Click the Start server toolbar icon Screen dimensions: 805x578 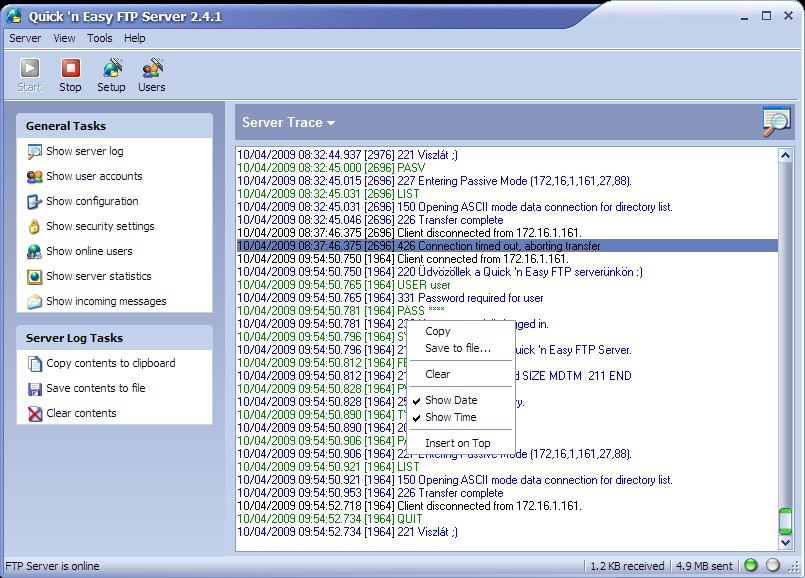29,68
